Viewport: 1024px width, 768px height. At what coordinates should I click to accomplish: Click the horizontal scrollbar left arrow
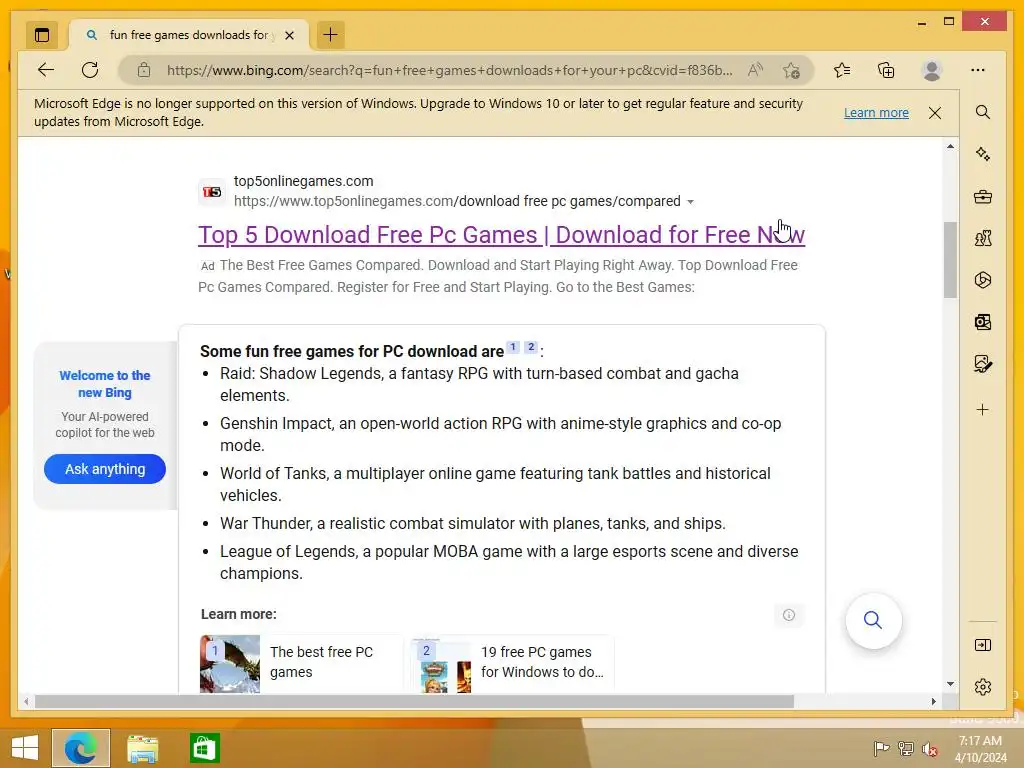(x=26, y=701)
